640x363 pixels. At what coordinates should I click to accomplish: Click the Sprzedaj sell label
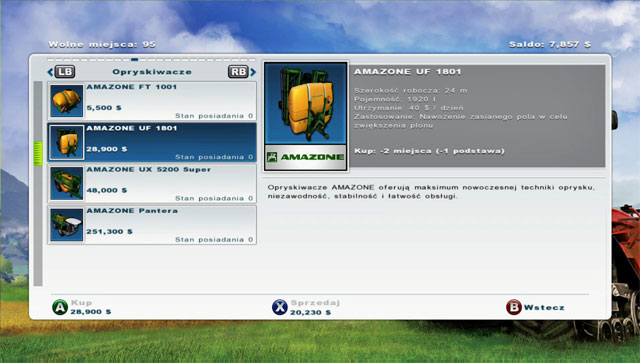[x=315, y=303]
